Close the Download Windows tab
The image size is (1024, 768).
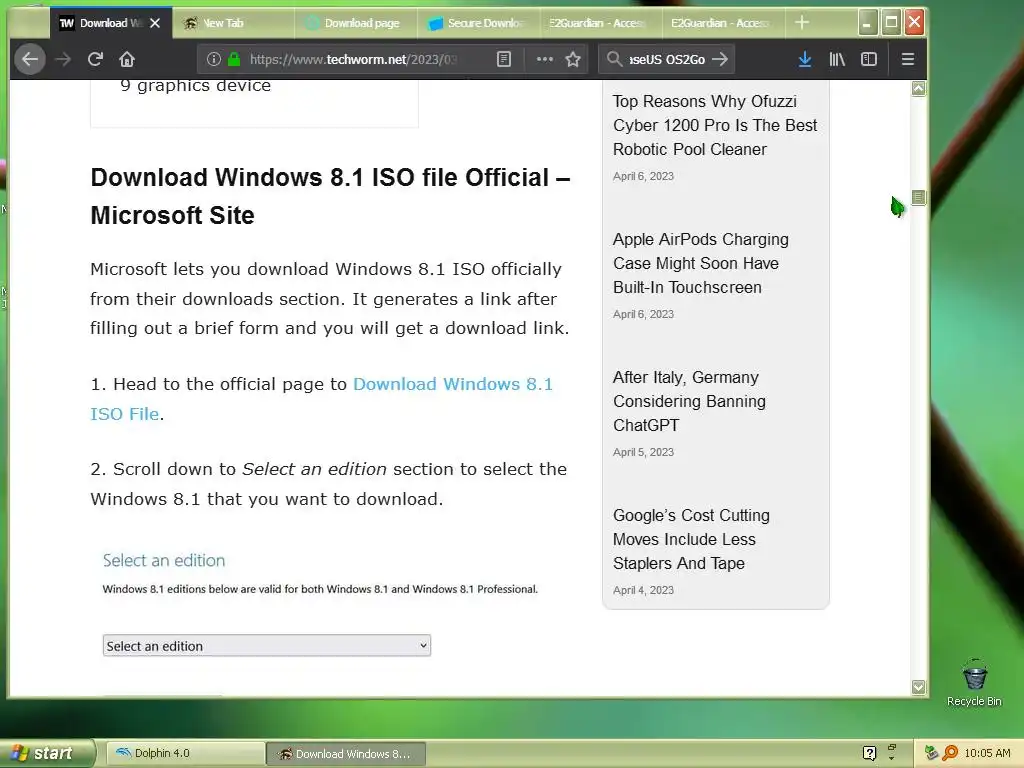pyautogui.click(x=155, y=23)
